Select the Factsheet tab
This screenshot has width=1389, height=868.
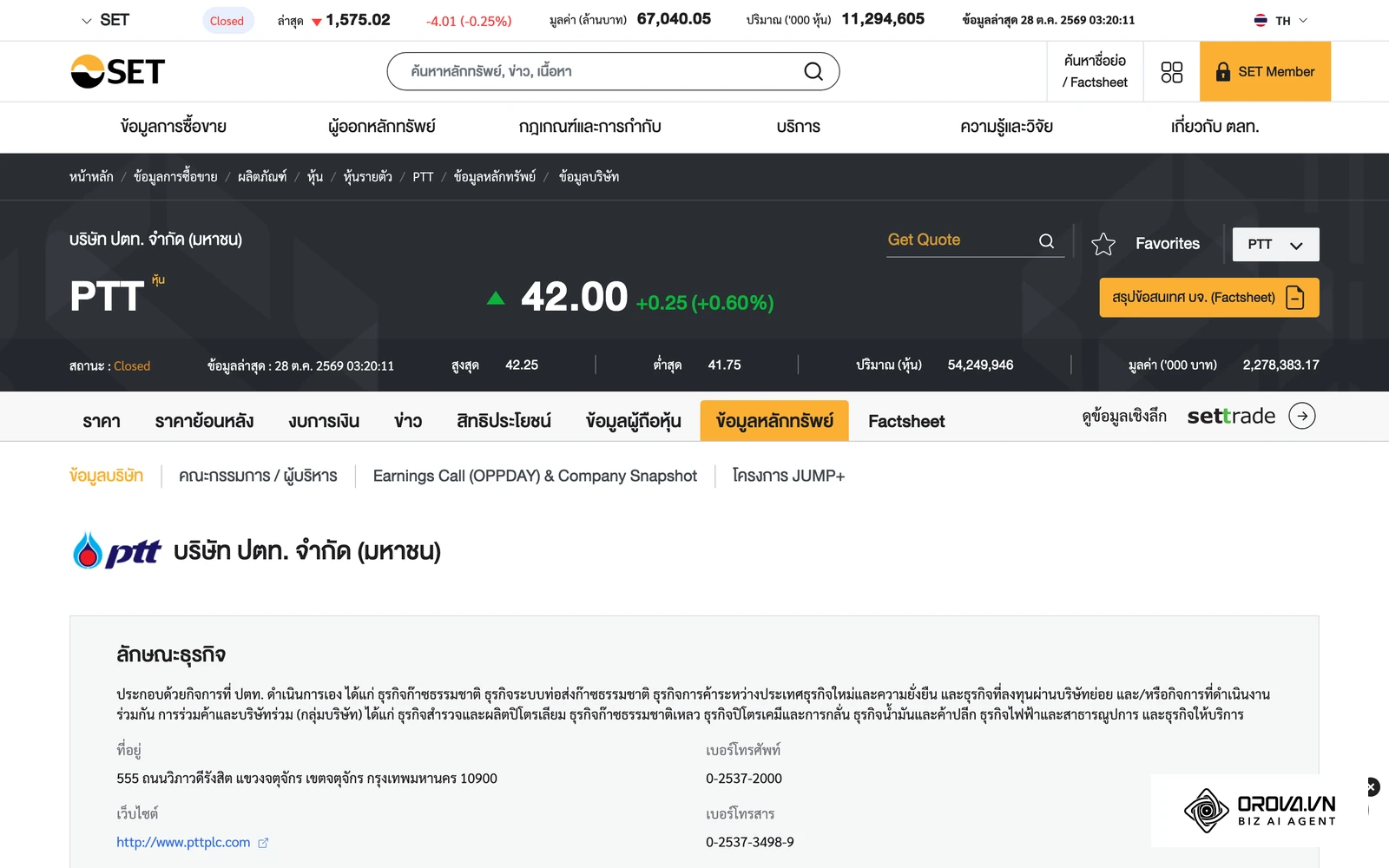[906, 421]
